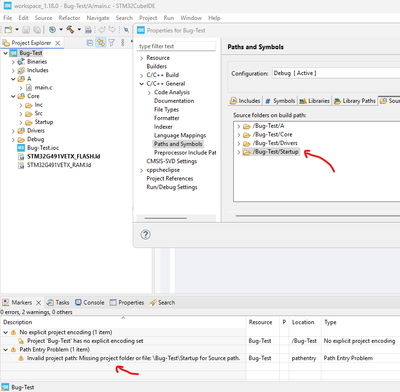The image size is (400, 392).
Task: Click the help question mark icon
Action: [145, 235]
